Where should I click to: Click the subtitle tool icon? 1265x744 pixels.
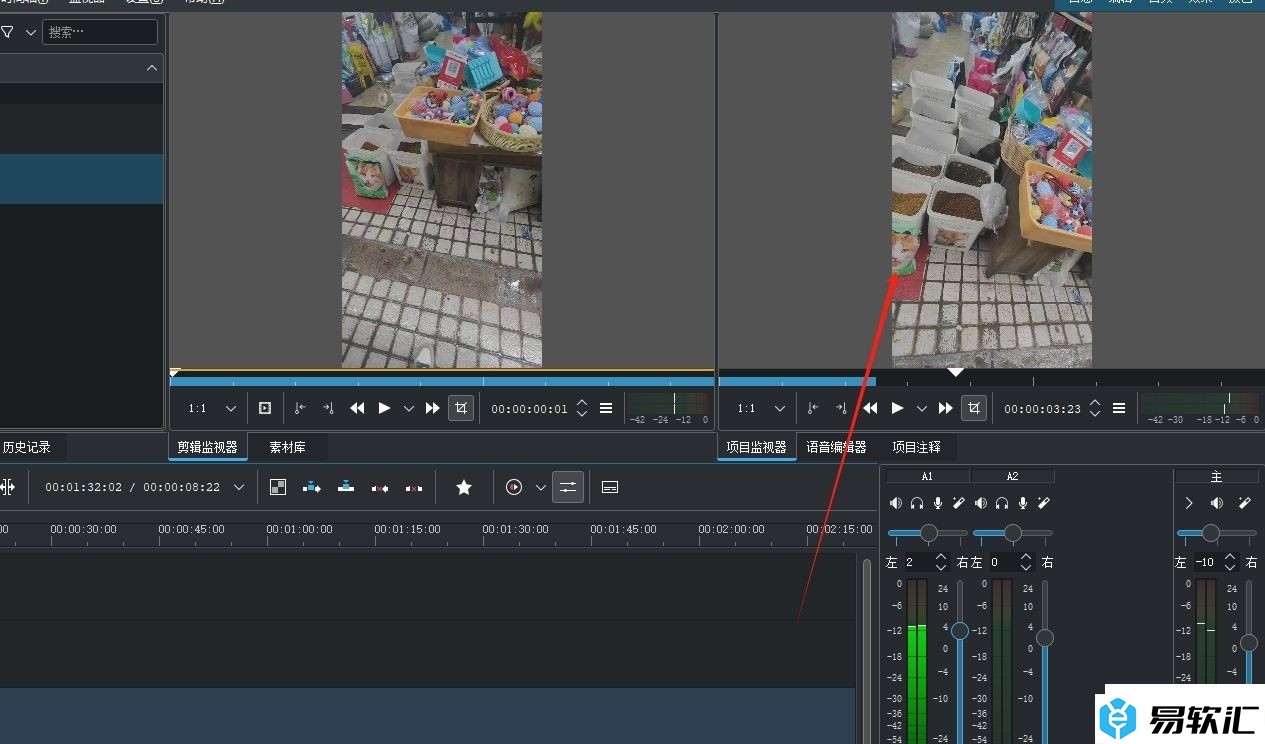tap(610, 487)
